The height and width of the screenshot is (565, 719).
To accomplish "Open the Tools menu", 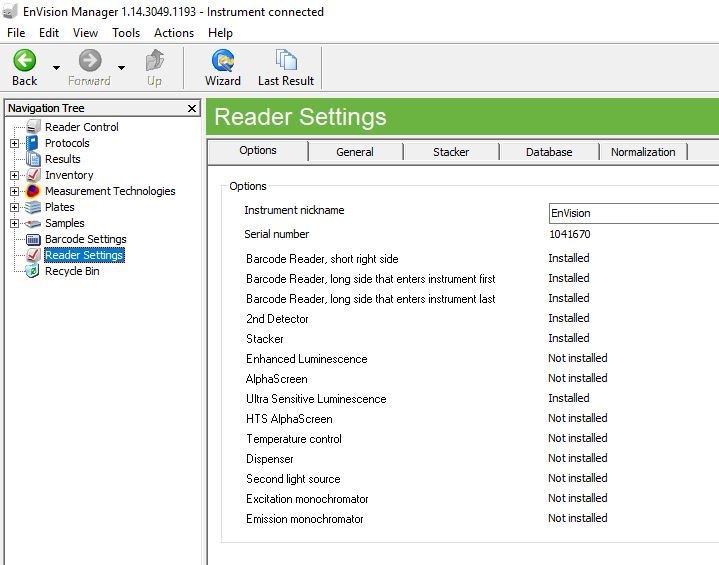I will click(126, 33).
